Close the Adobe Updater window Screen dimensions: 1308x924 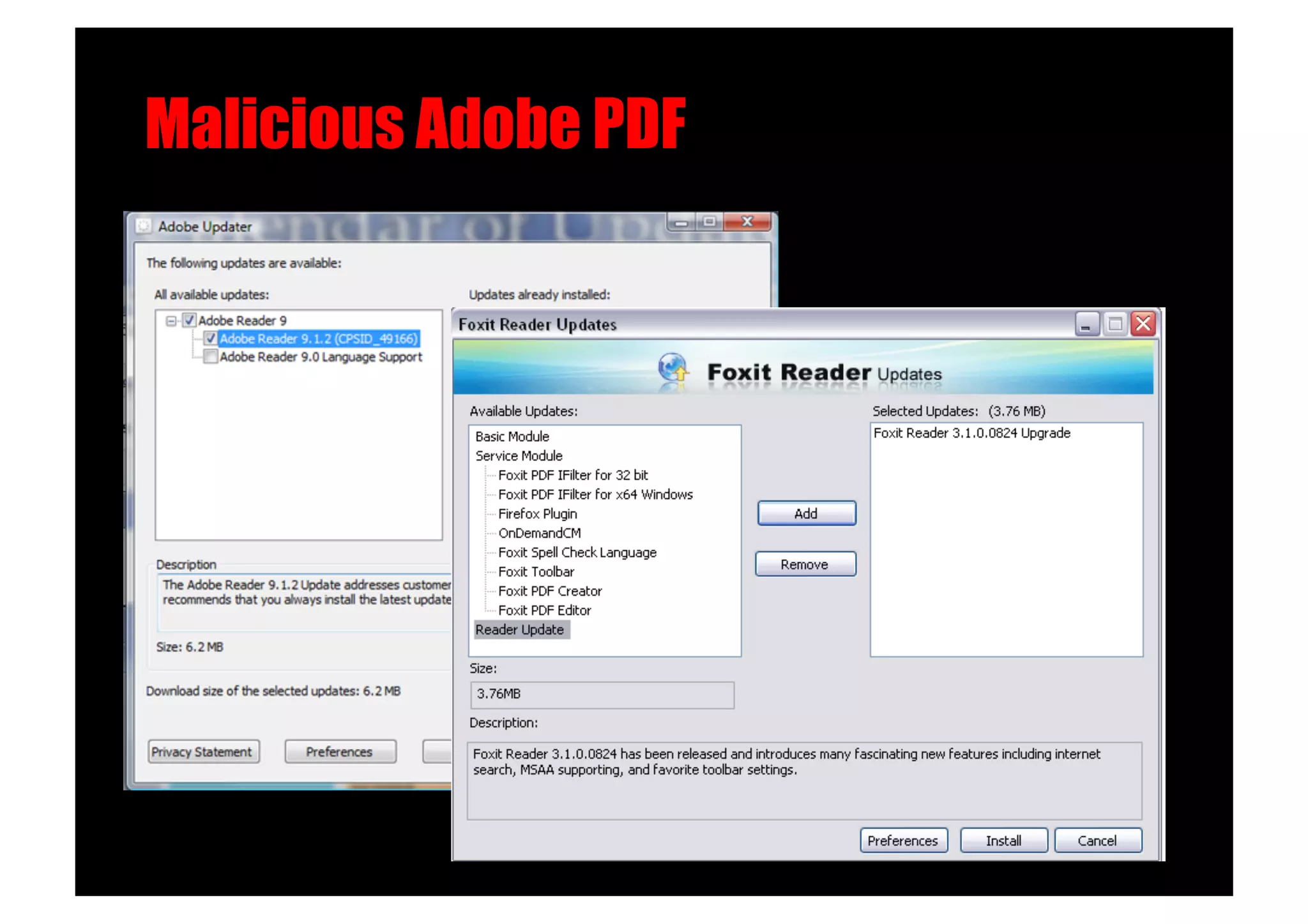point(747,222)
